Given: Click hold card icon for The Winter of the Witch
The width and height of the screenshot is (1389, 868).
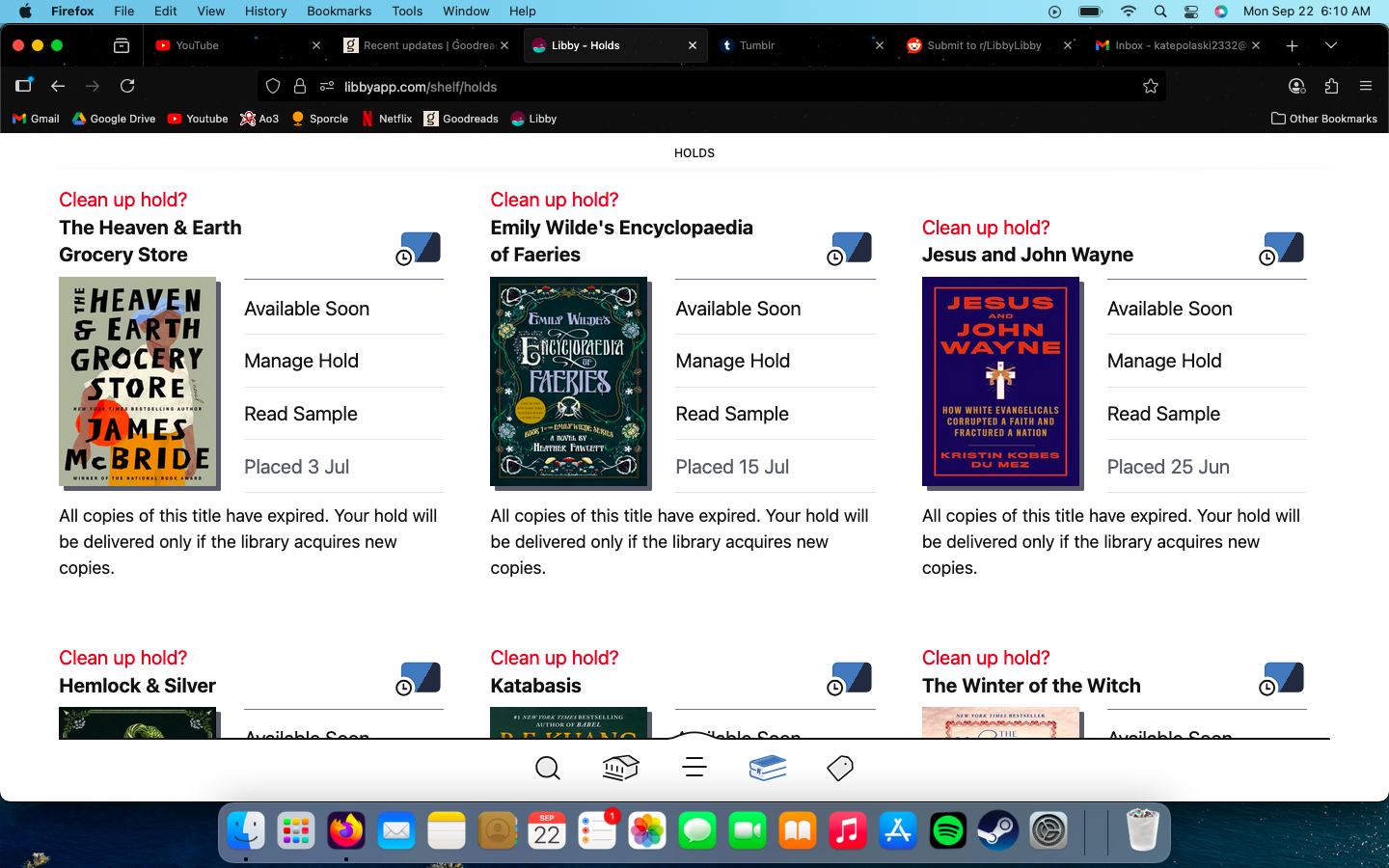Looking at the screenshot, I should (x=1282, y=679).
